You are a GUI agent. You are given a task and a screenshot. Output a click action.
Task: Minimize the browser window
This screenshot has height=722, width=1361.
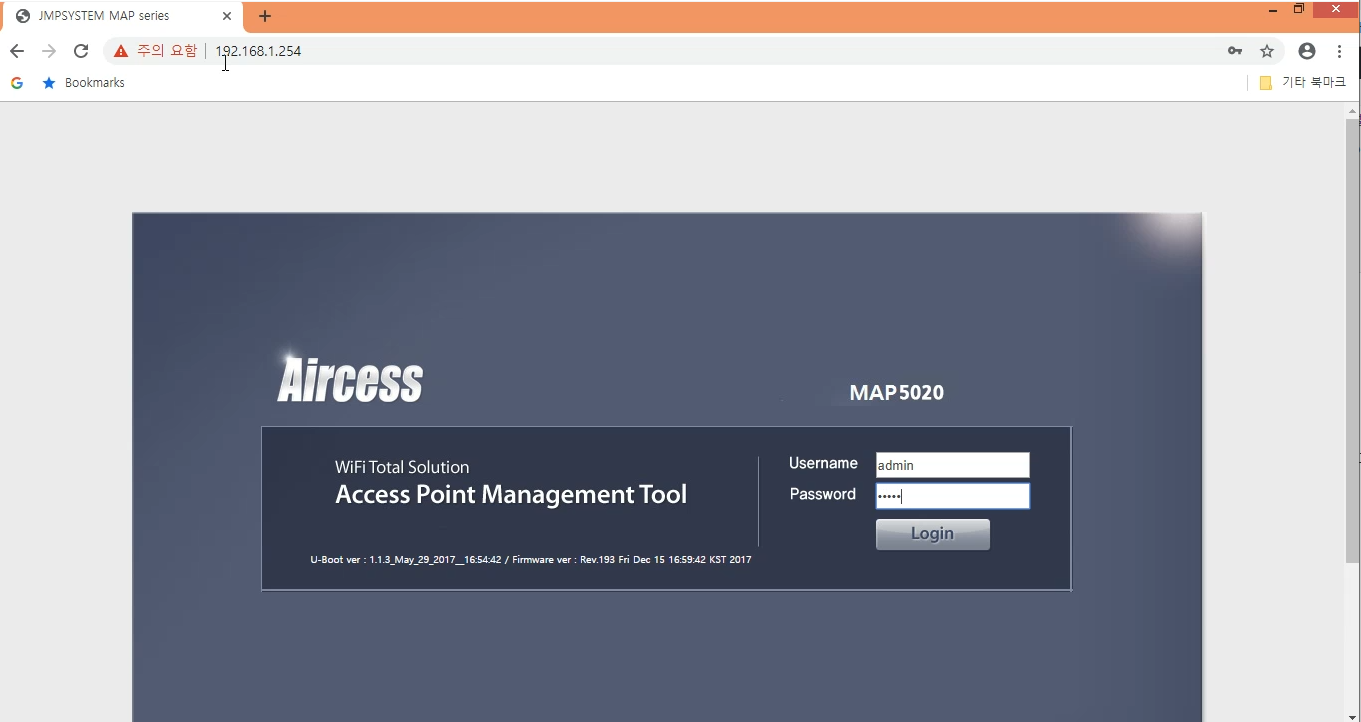coord(1272,10)
